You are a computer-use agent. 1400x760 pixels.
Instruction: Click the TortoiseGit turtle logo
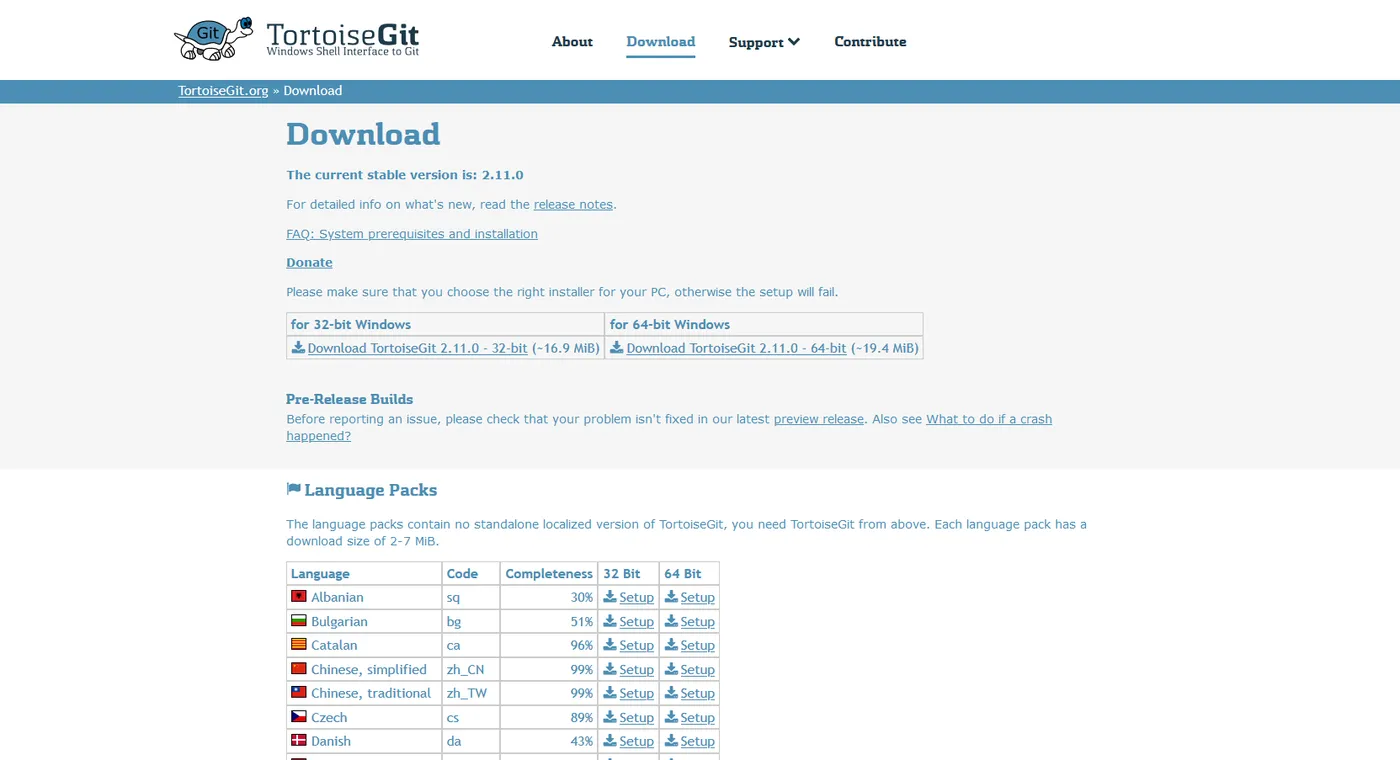point(214,39)
